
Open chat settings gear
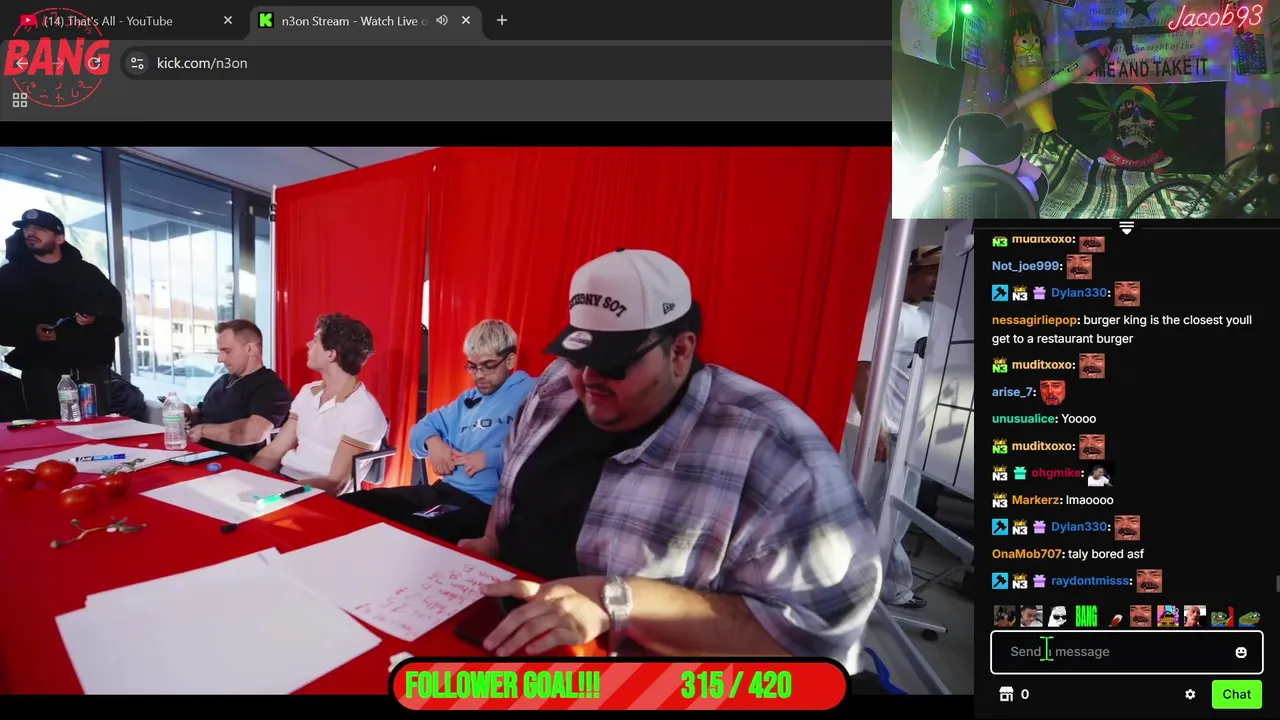tap(1190, 694)
